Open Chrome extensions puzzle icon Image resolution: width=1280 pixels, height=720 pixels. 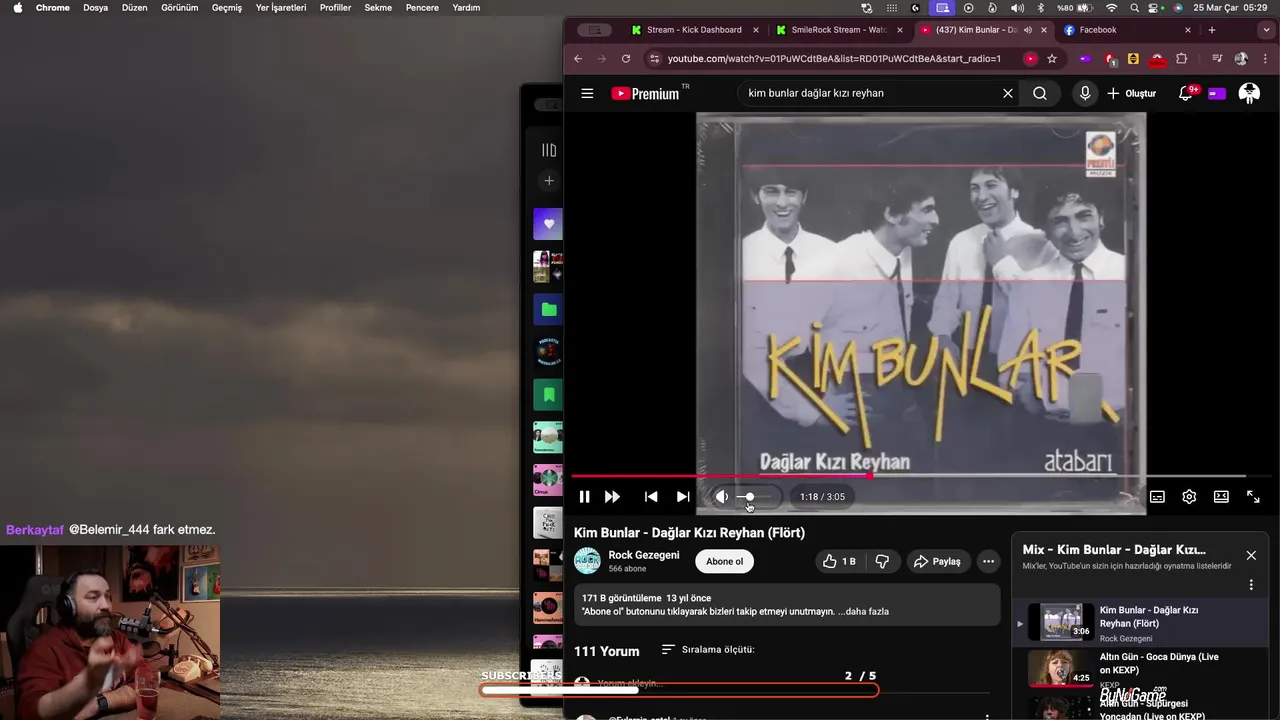point(1181,59)
